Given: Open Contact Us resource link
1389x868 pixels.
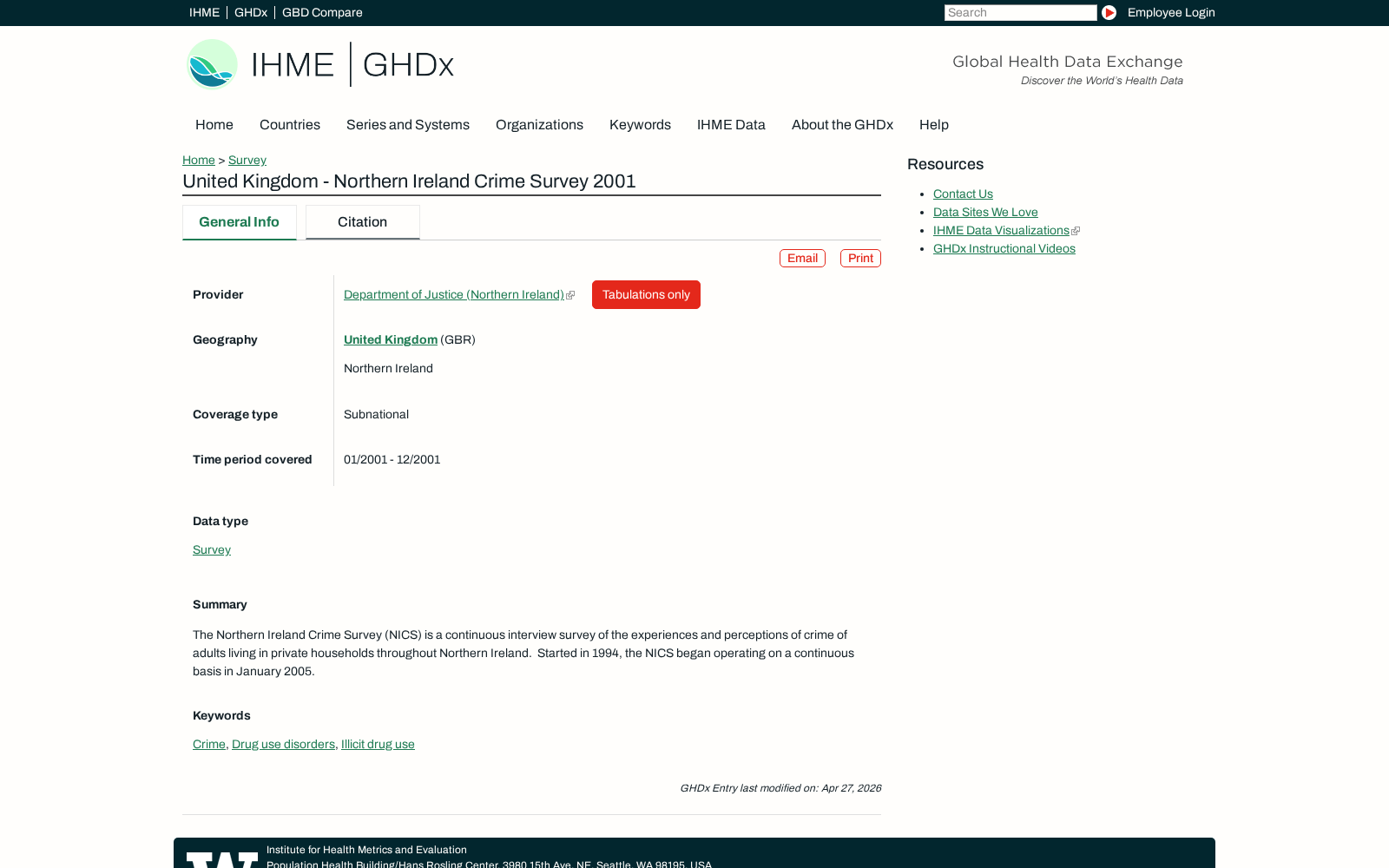Looking at the screenshot, I should pos(963,194).
